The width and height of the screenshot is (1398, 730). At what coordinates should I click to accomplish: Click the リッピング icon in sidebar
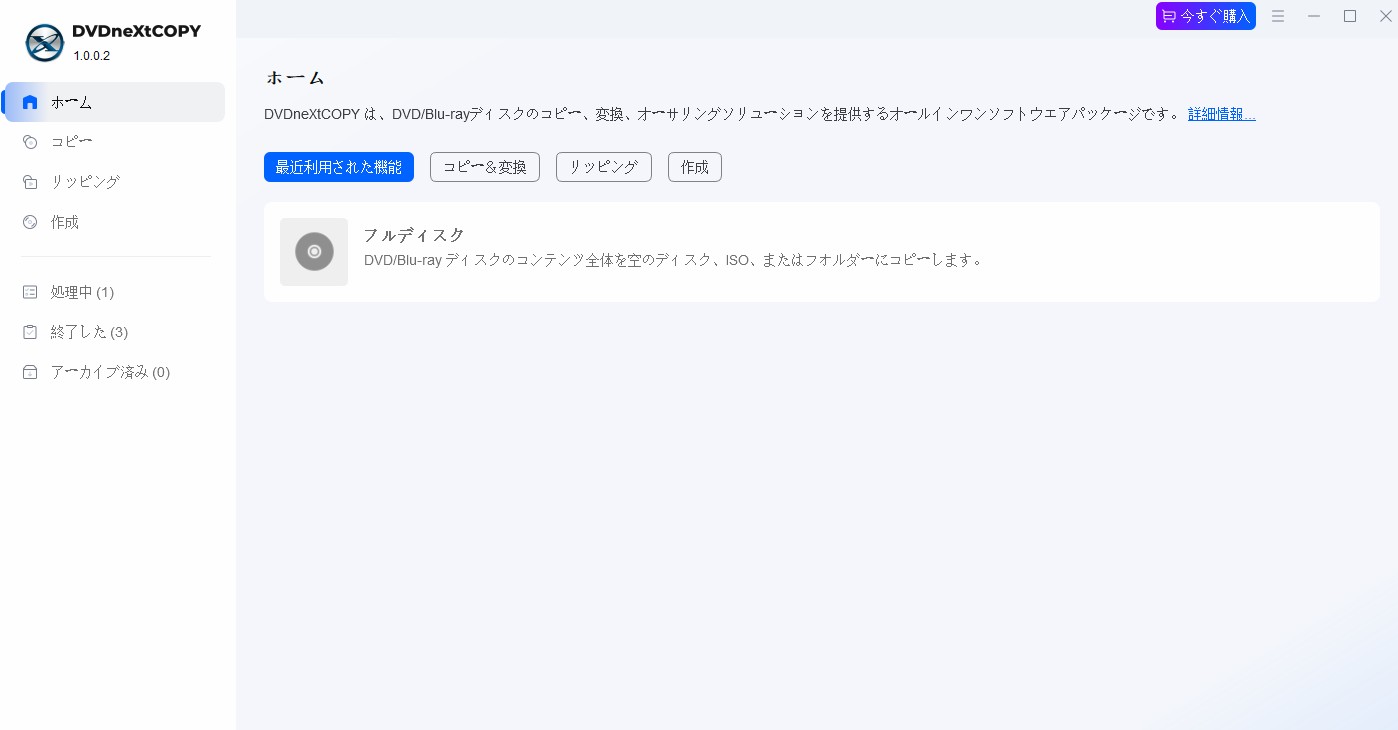click(30, 182)
